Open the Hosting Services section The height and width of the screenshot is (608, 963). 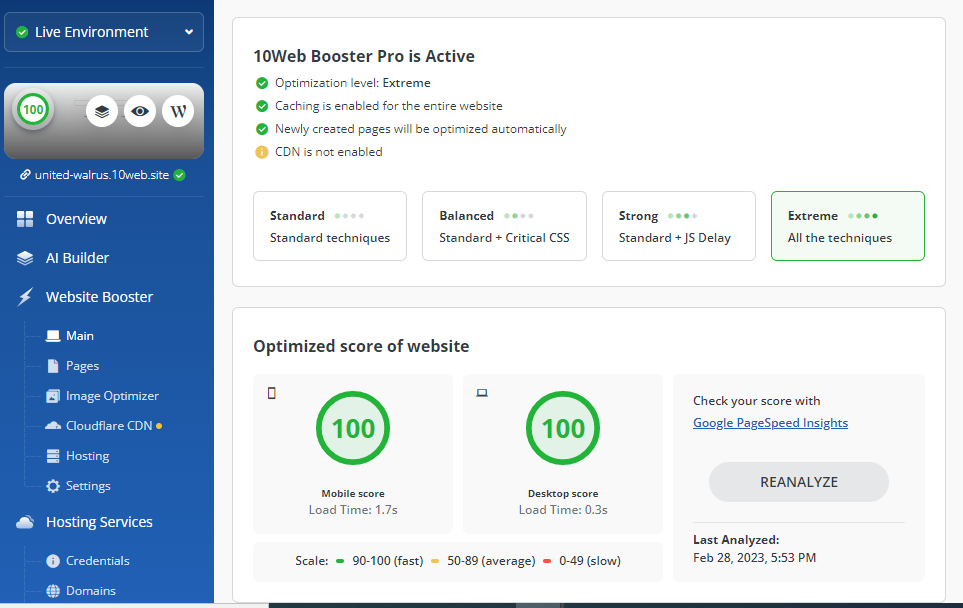[x=99, y=522]
